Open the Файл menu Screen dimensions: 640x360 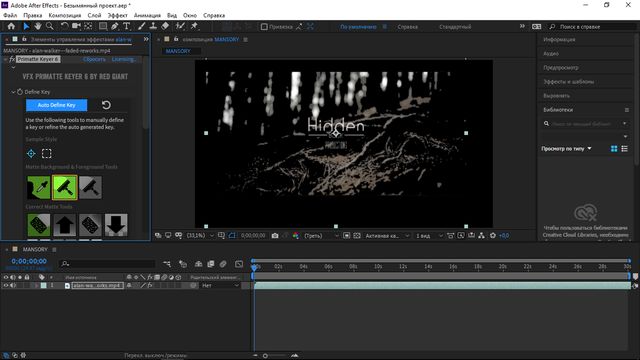[10, 15]
